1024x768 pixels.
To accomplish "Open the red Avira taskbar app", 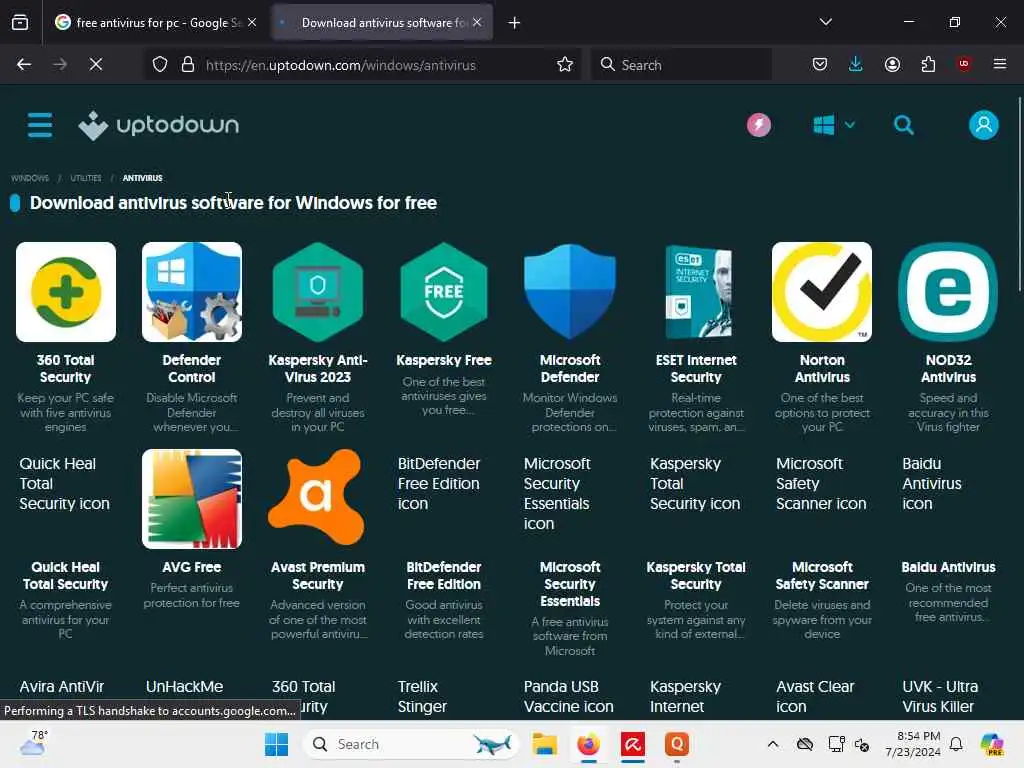I will coord(633,744).
